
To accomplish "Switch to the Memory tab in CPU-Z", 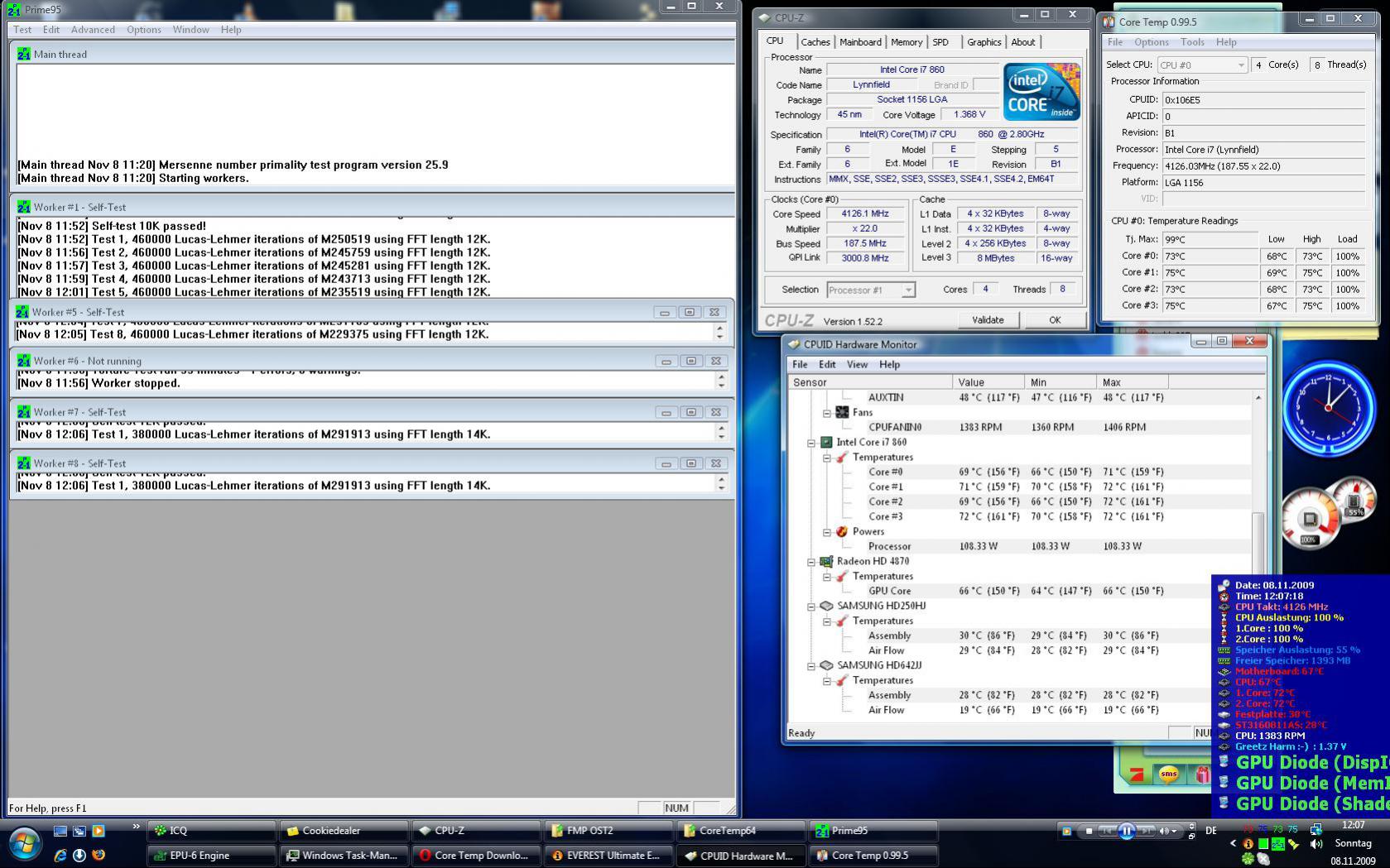I will 907,42.
